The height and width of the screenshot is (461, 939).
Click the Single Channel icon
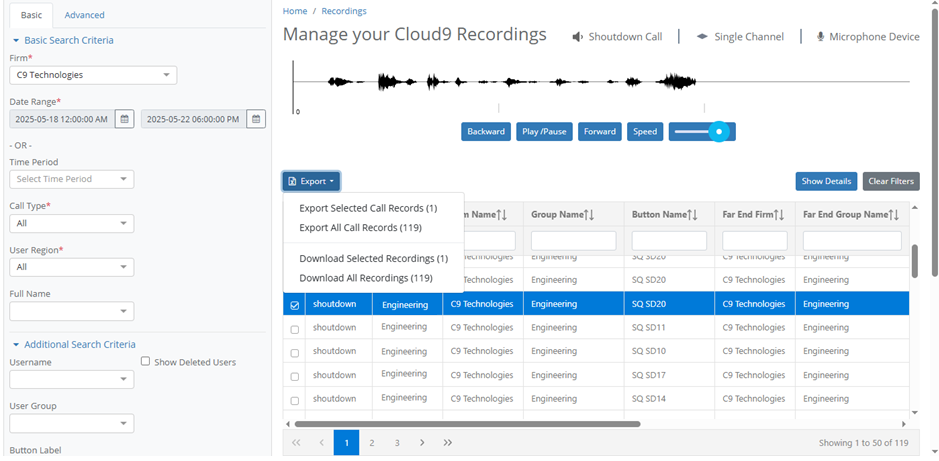702,37
